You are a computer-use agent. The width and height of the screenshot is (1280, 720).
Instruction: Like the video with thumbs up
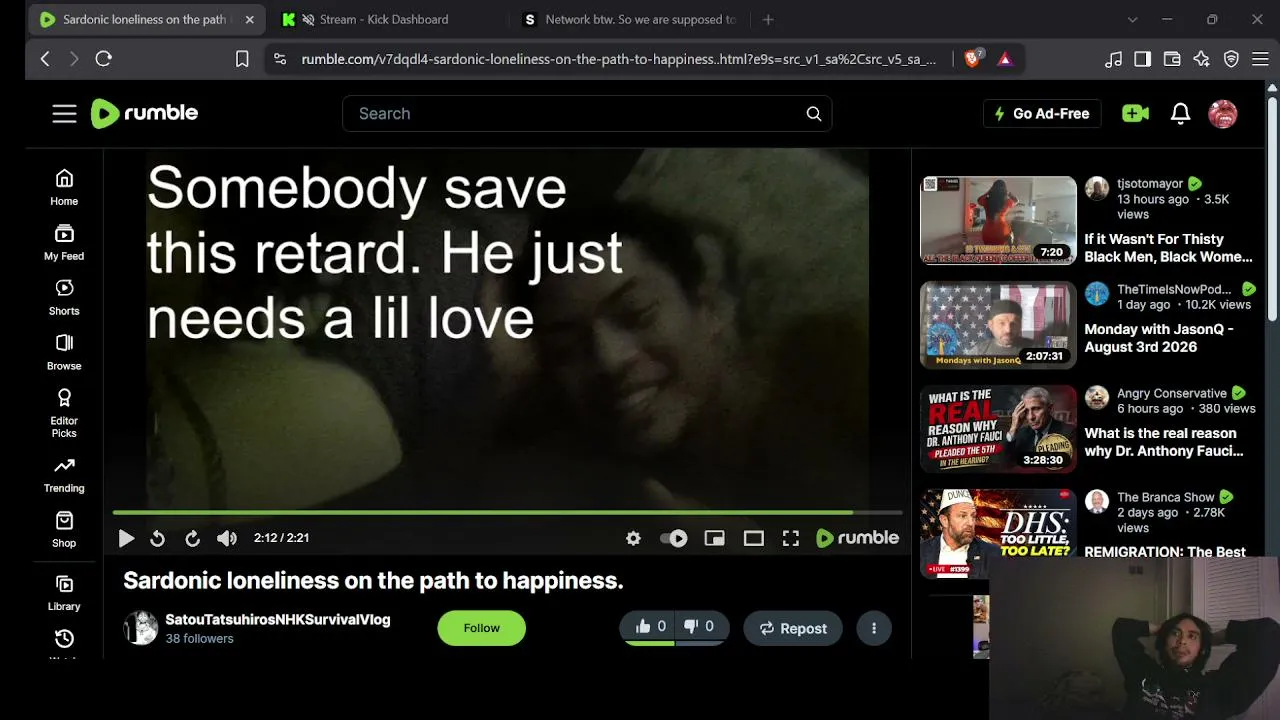point(650,627)
